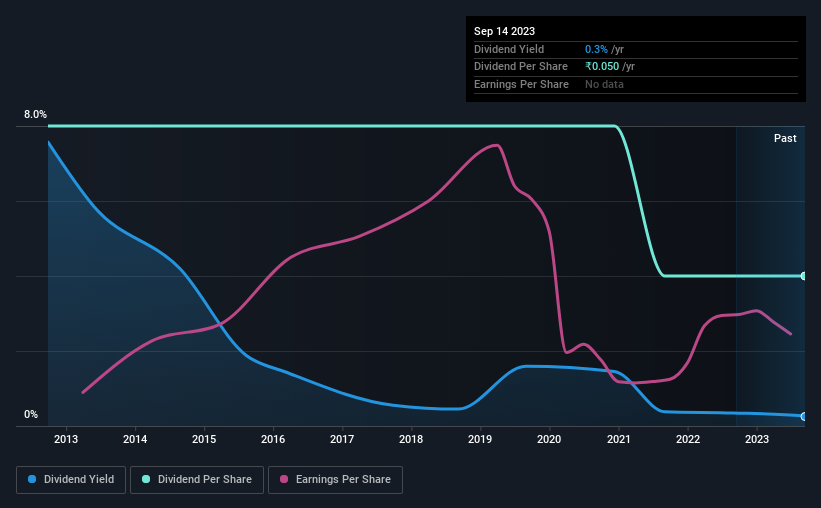Click the blue Dividend Yield legend dot
Image resolution: width=821 pixels, height=508 pixels.
click(x=32, y=479)
